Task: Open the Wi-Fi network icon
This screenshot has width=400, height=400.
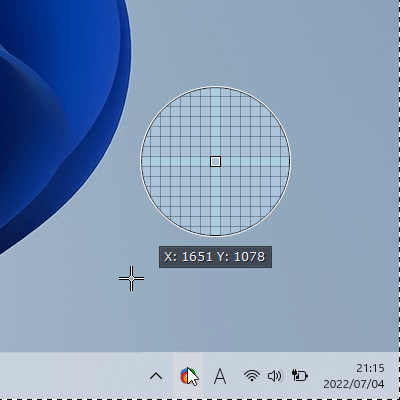Action: [x=252, y=376]
